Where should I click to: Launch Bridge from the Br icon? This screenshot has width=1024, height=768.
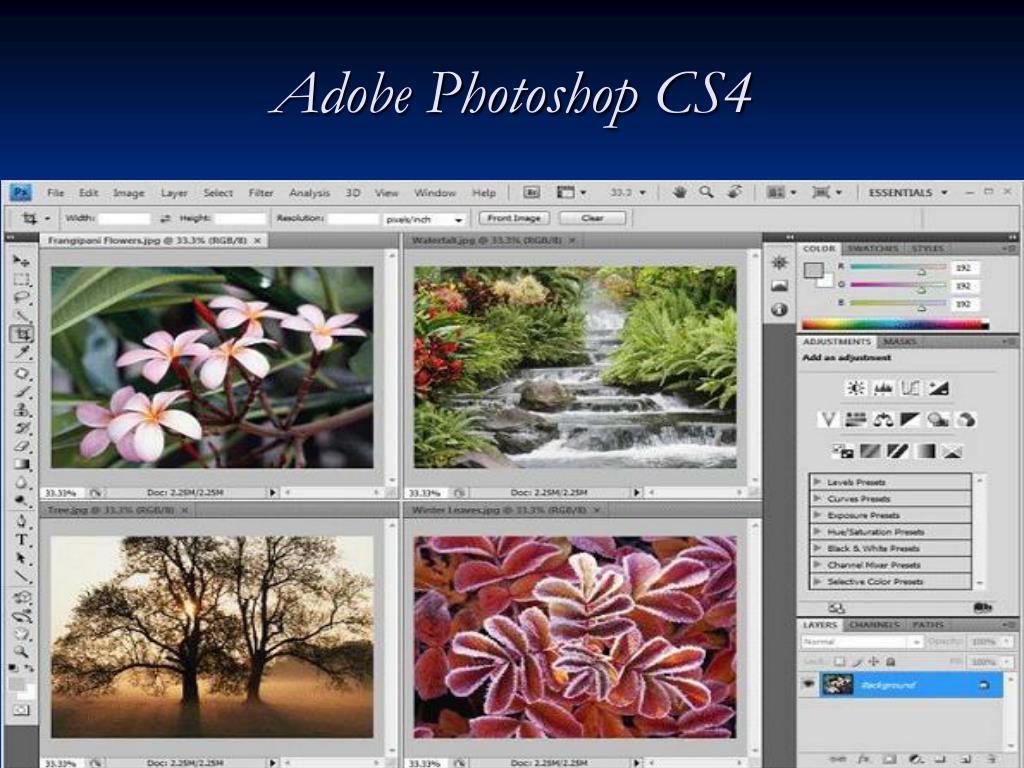click(x=532, y=193)
